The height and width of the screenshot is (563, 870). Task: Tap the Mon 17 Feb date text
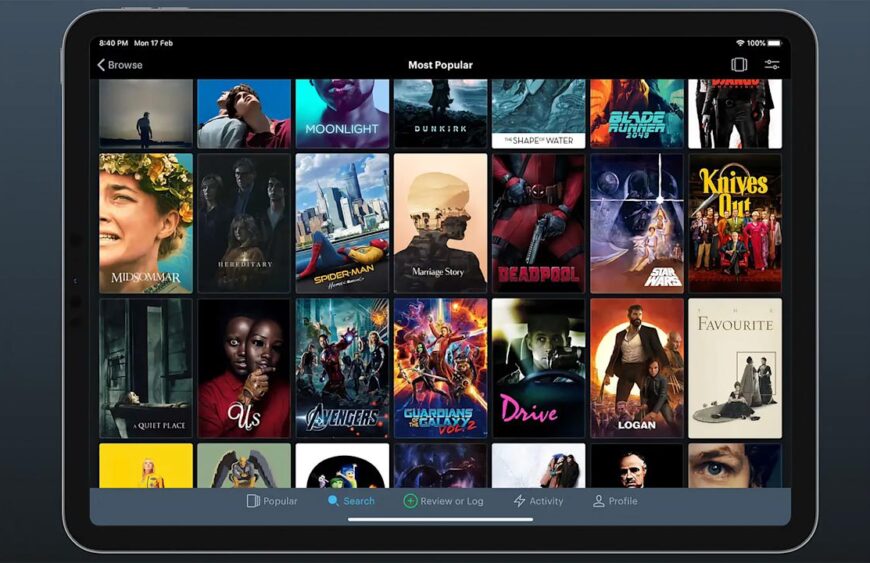click(x=154, y=43)
